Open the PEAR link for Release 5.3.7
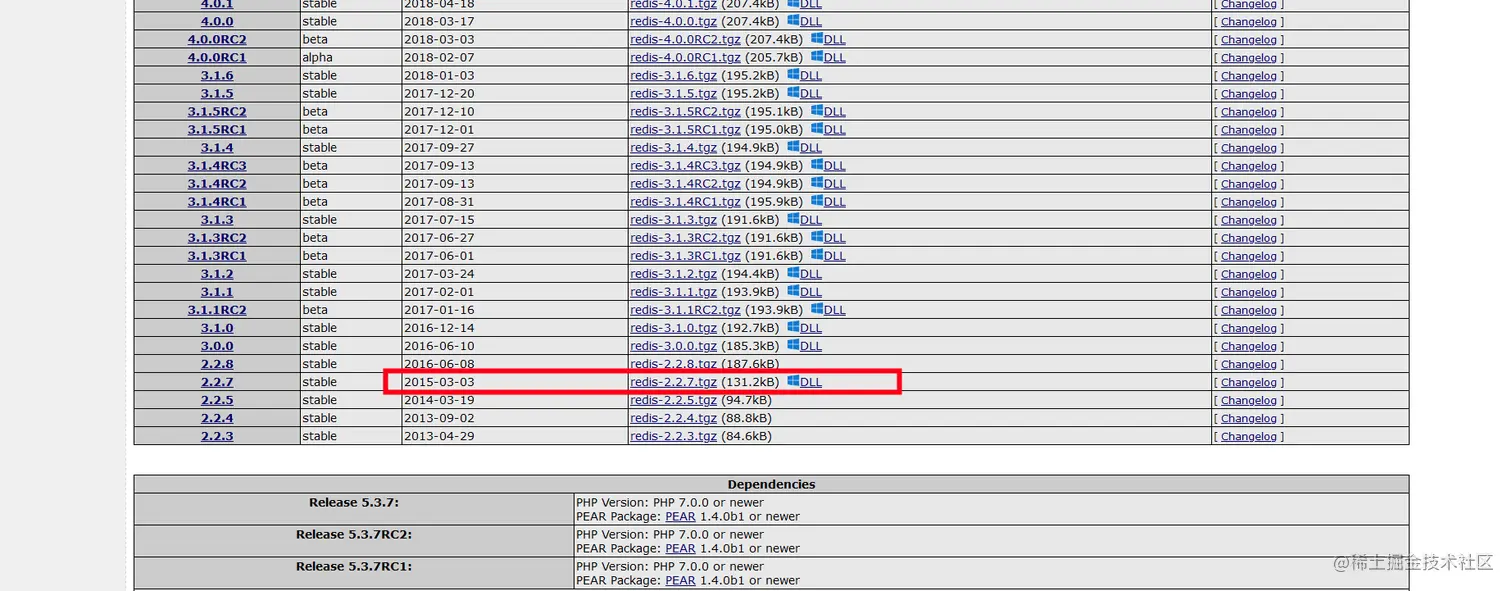The width and height of the screenshot is (1512, 591). [680, 517]
